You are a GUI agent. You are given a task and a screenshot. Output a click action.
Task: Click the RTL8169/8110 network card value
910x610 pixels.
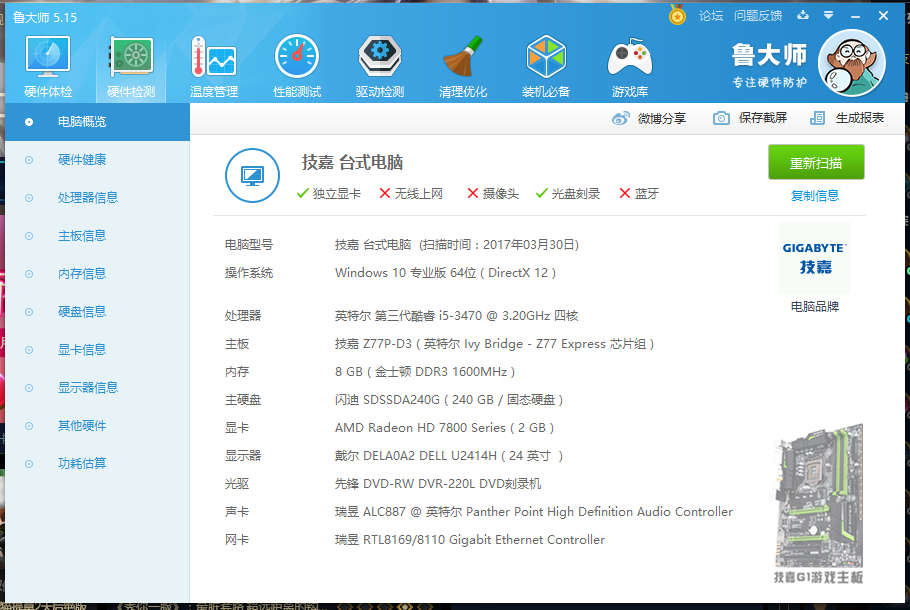(470, 540)
